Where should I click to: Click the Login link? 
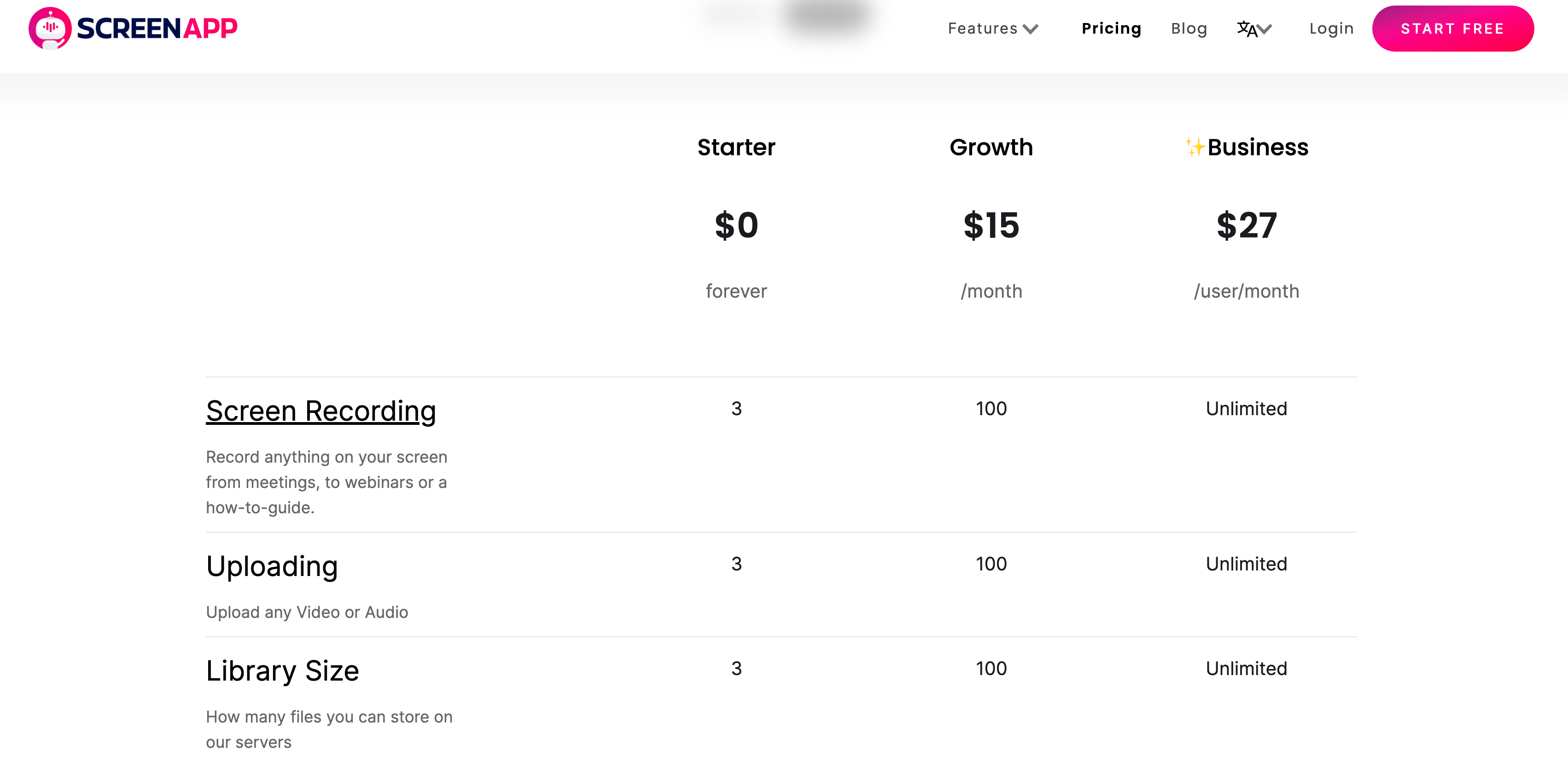tap(1331, 28)
